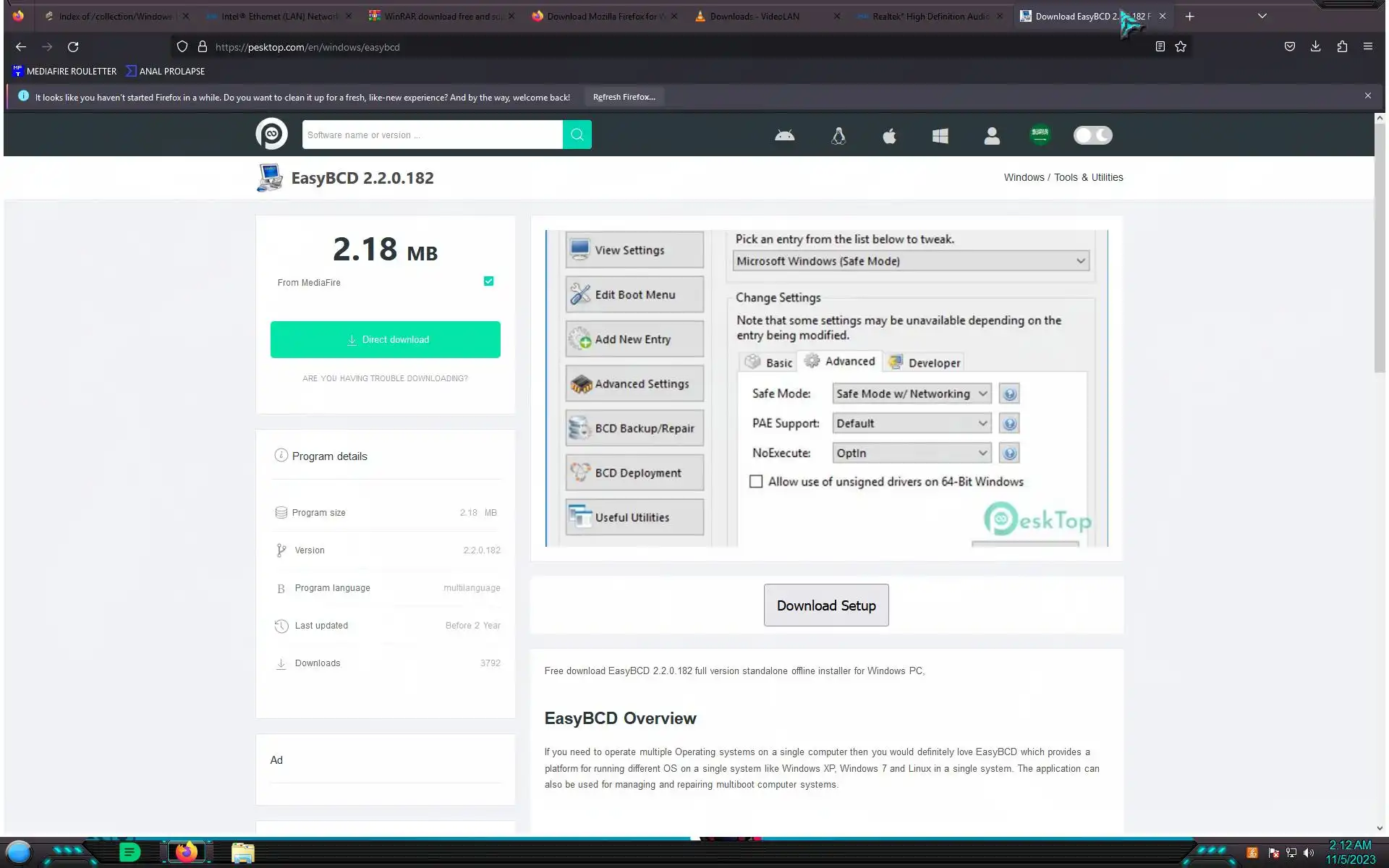Open the Android category icon
1389x868 pixels.
785,135
